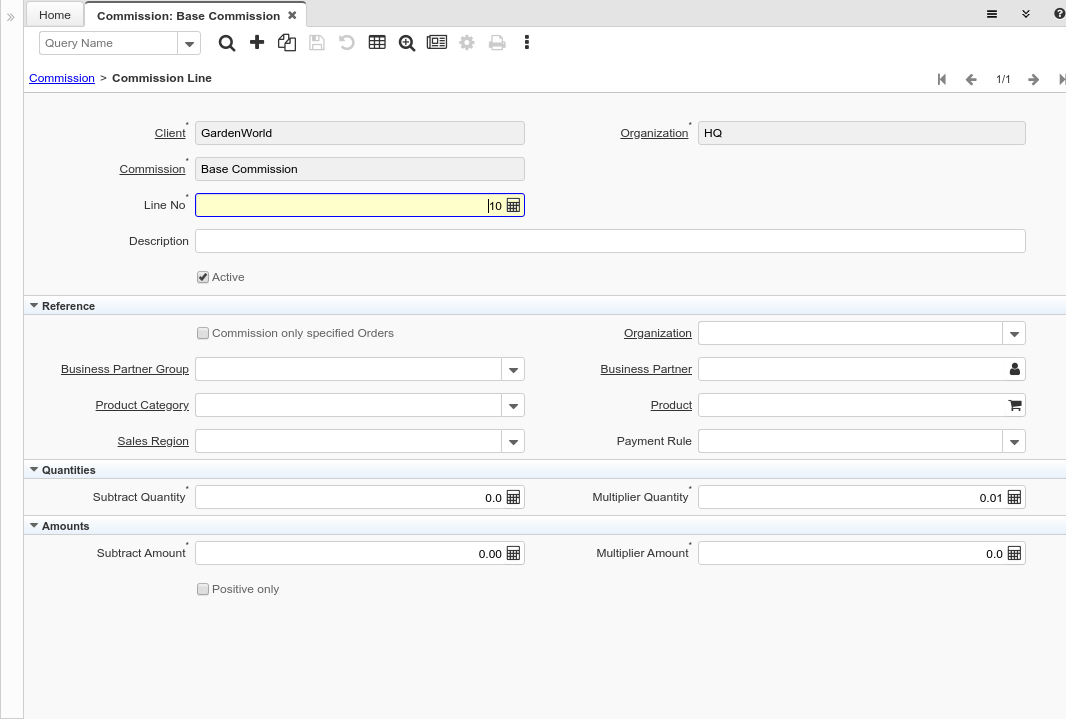
Task: Open Product search cart icon
Action: (1014, 405)
